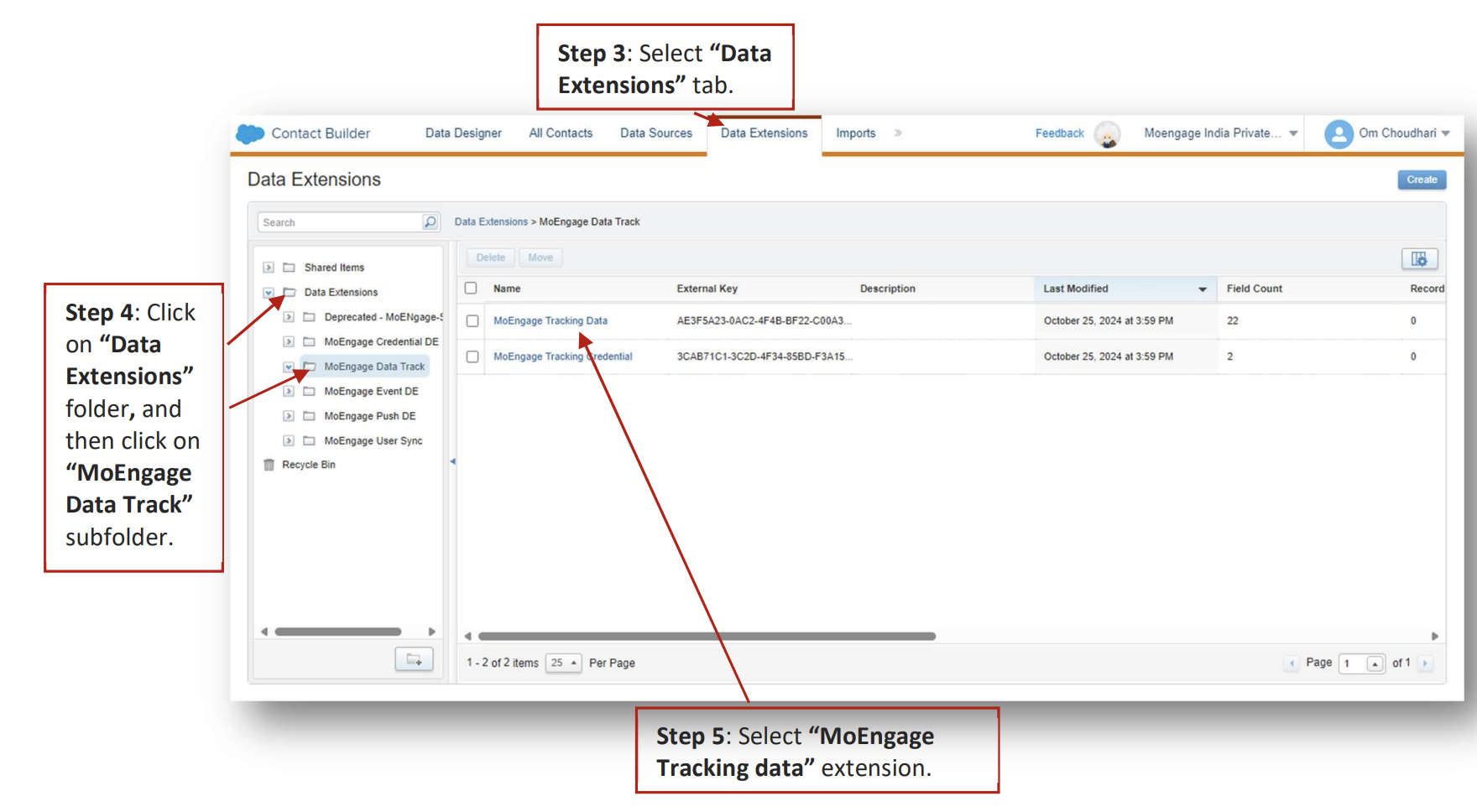Toggle the select-all checkbox in the header

[471, 289]
